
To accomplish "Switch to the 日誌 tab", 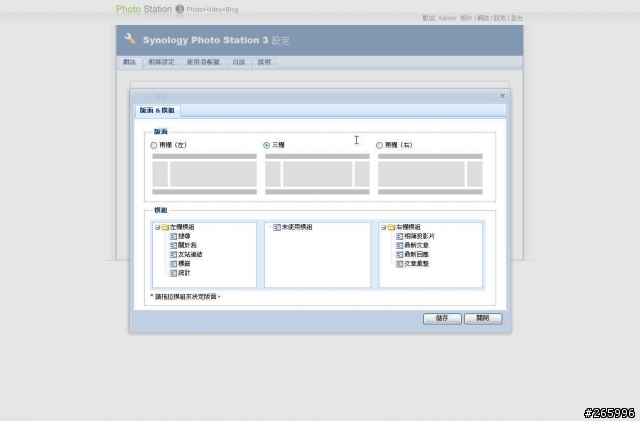I will pos(239,62).
